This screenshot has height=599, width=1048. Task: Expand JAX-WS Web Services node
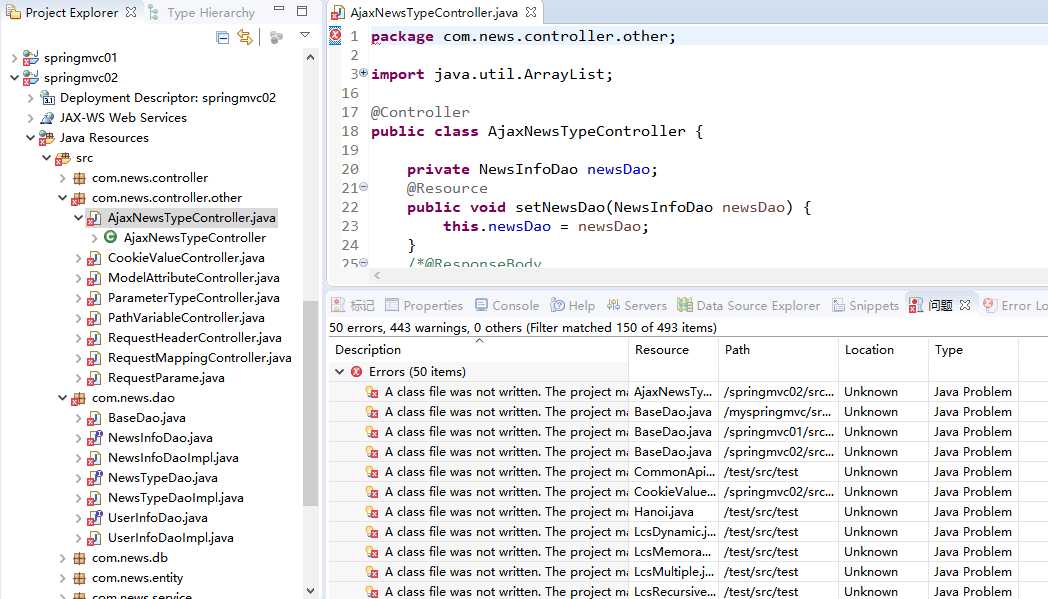30,118
